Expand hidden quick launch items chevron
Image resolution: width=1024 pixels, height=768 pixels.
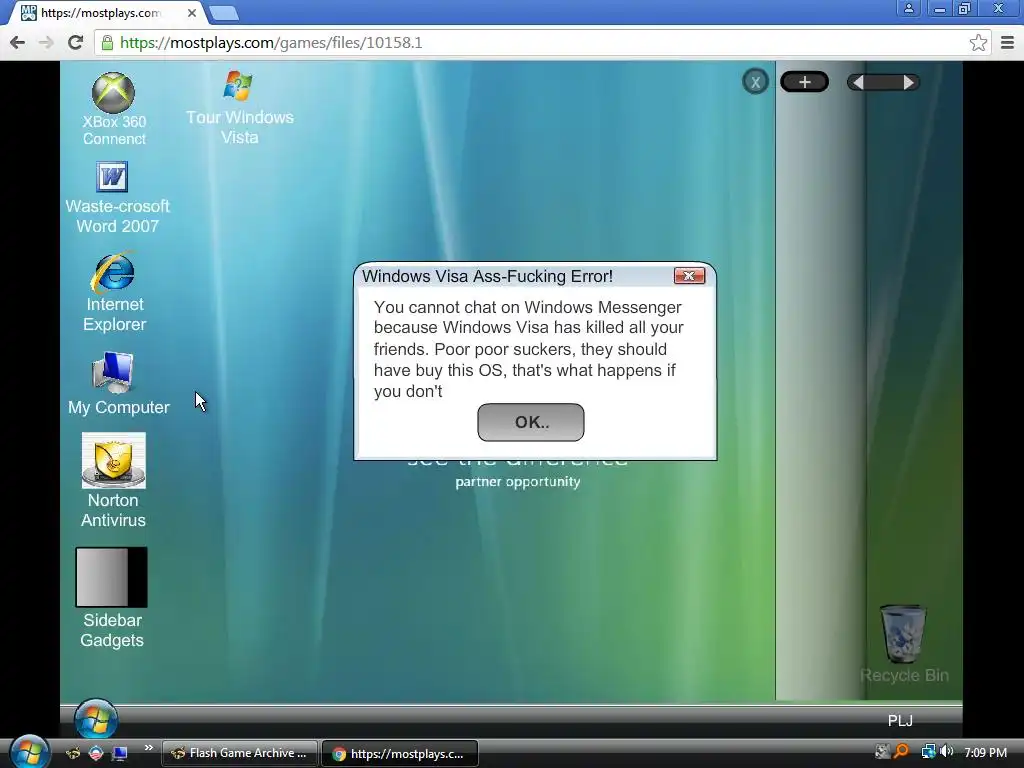point(148,748)
